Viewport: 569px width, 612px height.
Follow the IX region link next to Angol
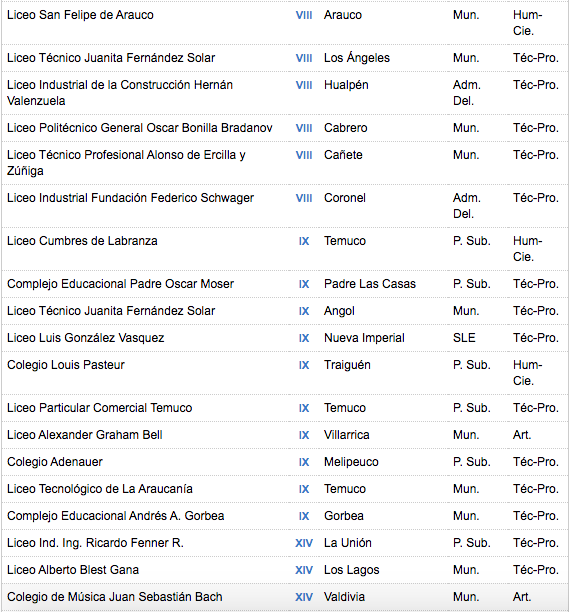pyautogui.click(x=304, y=311)
